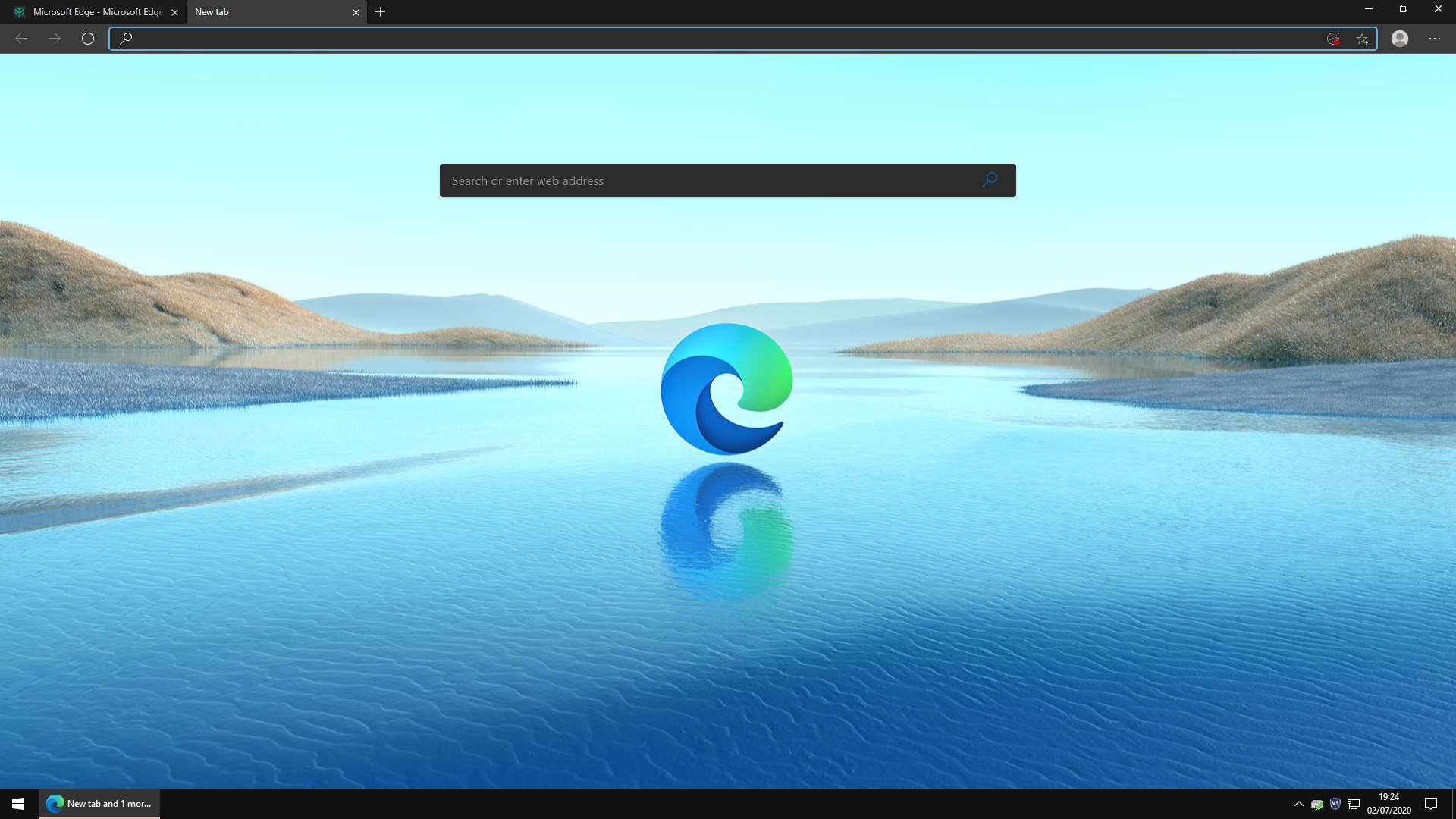
Task: Expand the hidden system tray icons
Action: pyautogui.click(x=1298, y=804)
